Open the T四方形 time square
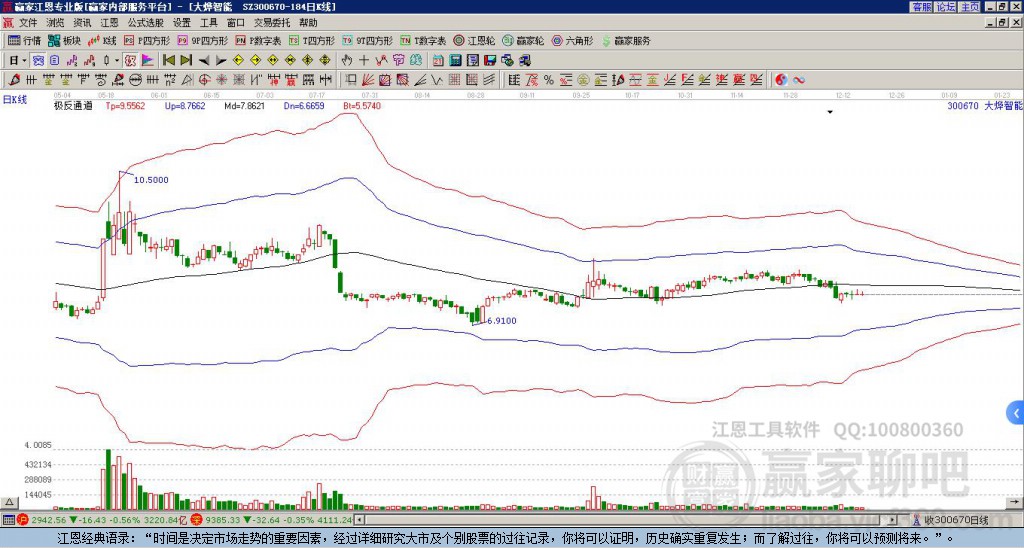Screen dimensions: 1024x548 click(x=312, y=40)
